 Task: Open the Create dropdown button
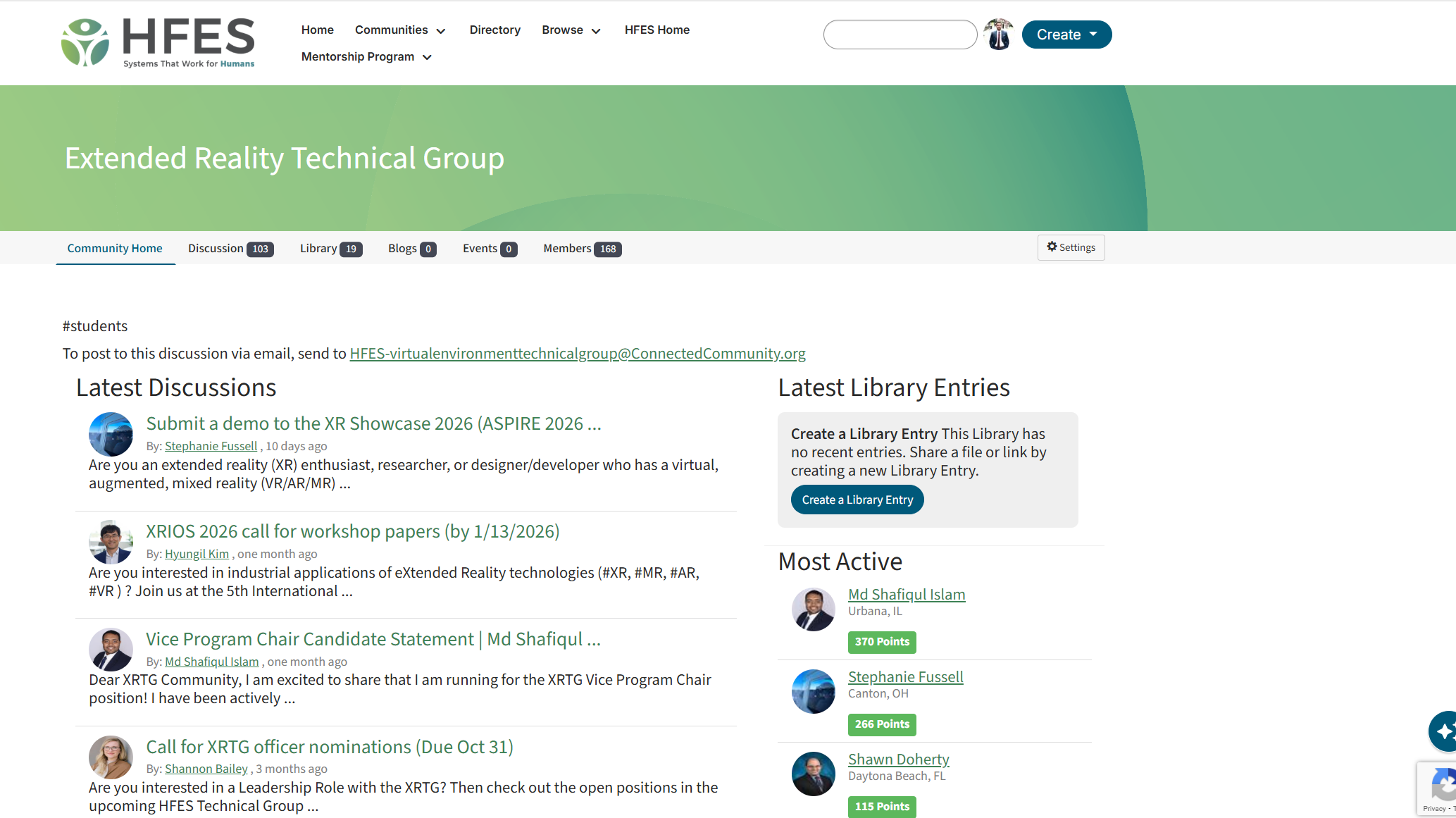(x=1066, y=35)
